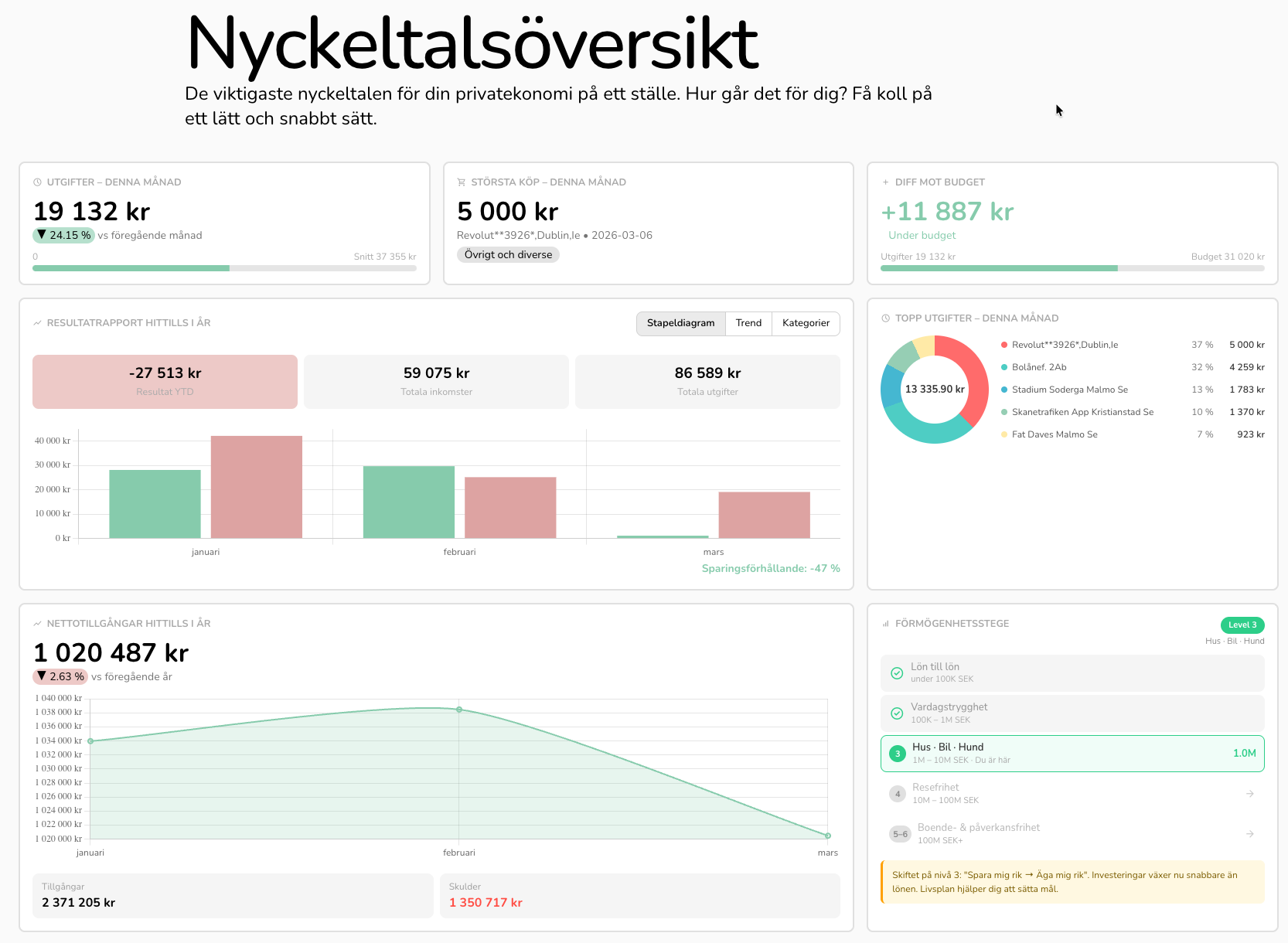This screenshot has height=943, width=1288.
Task: Click the clock icon by Topp utgifter heading
Action: 885,318
